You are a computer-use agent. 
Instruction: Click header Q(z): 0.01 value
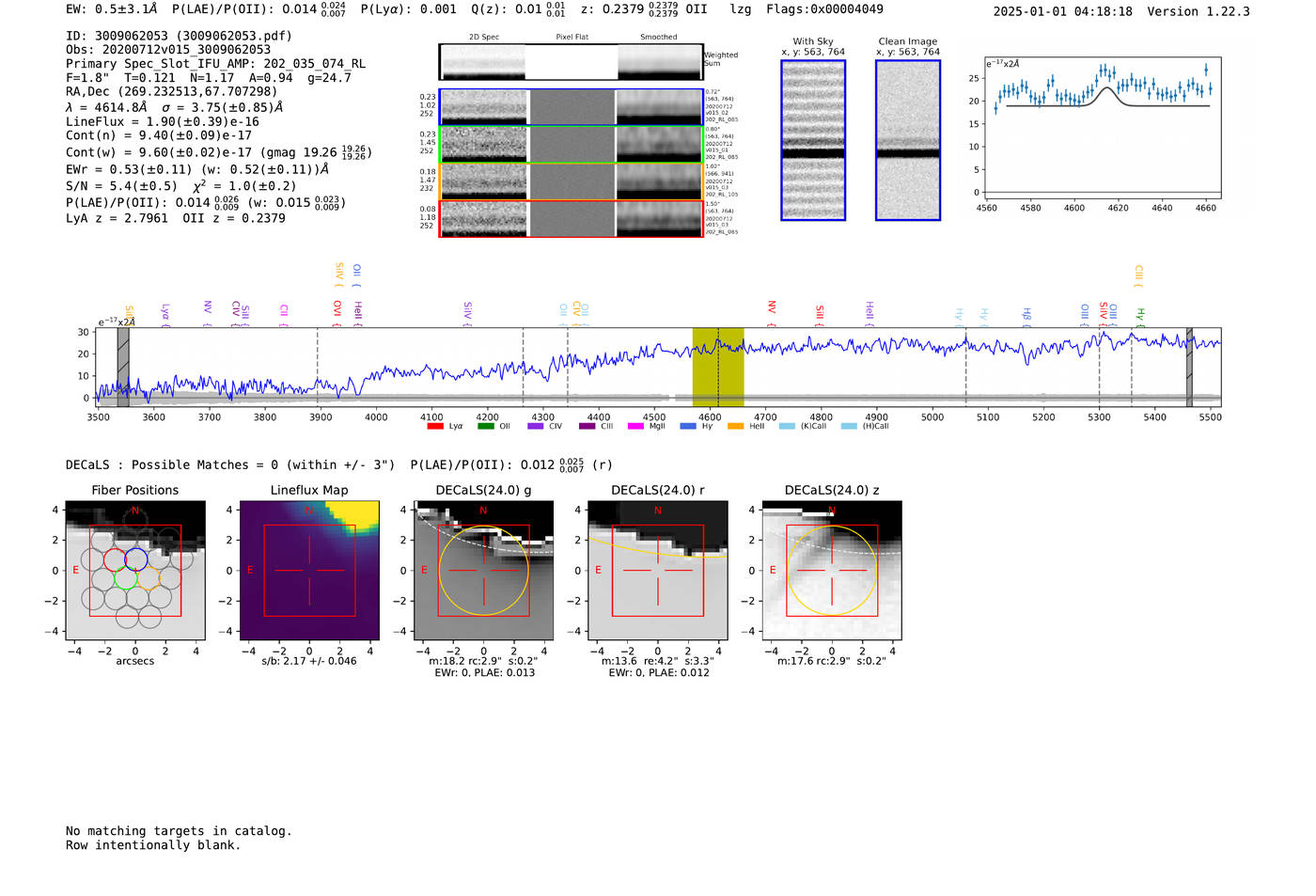coord(518,9)
